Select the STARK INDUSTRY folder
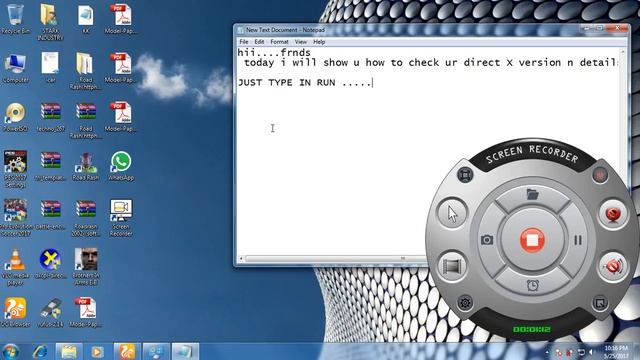The width and height of the screenshot is (640, 360). (x=50, y=22)
